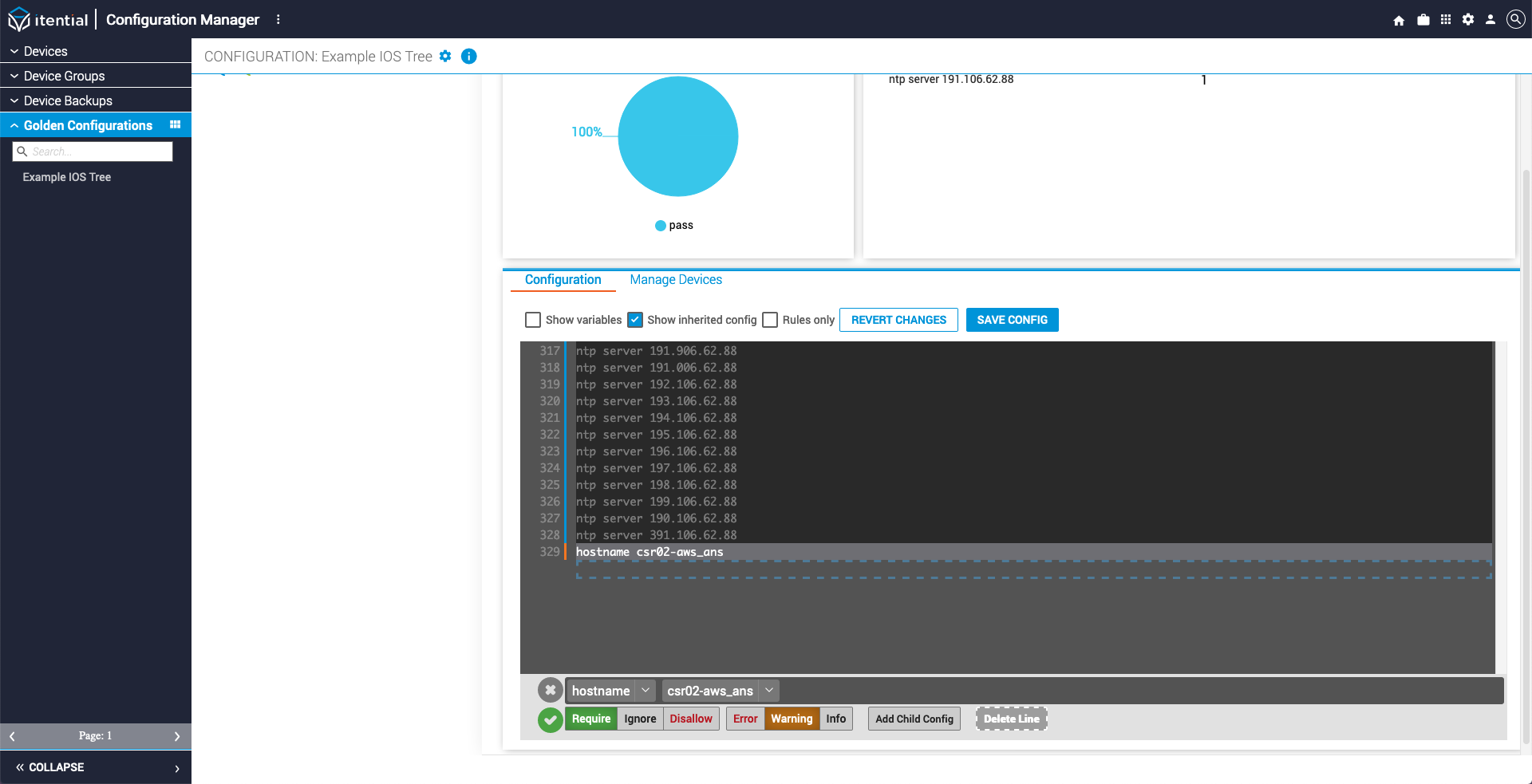
Task: Select Example IOS Tree in sidebar
Action: [x=67, y=177]
